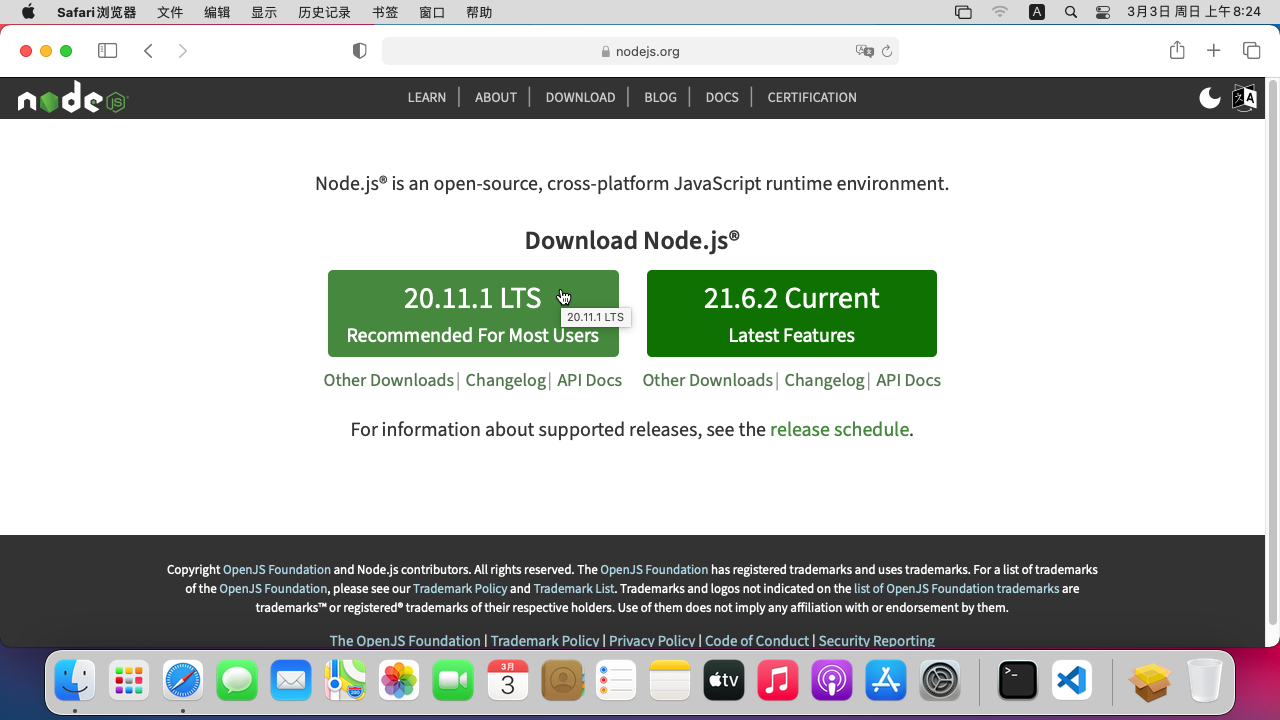Open Maps from Dock

[345, 681]
